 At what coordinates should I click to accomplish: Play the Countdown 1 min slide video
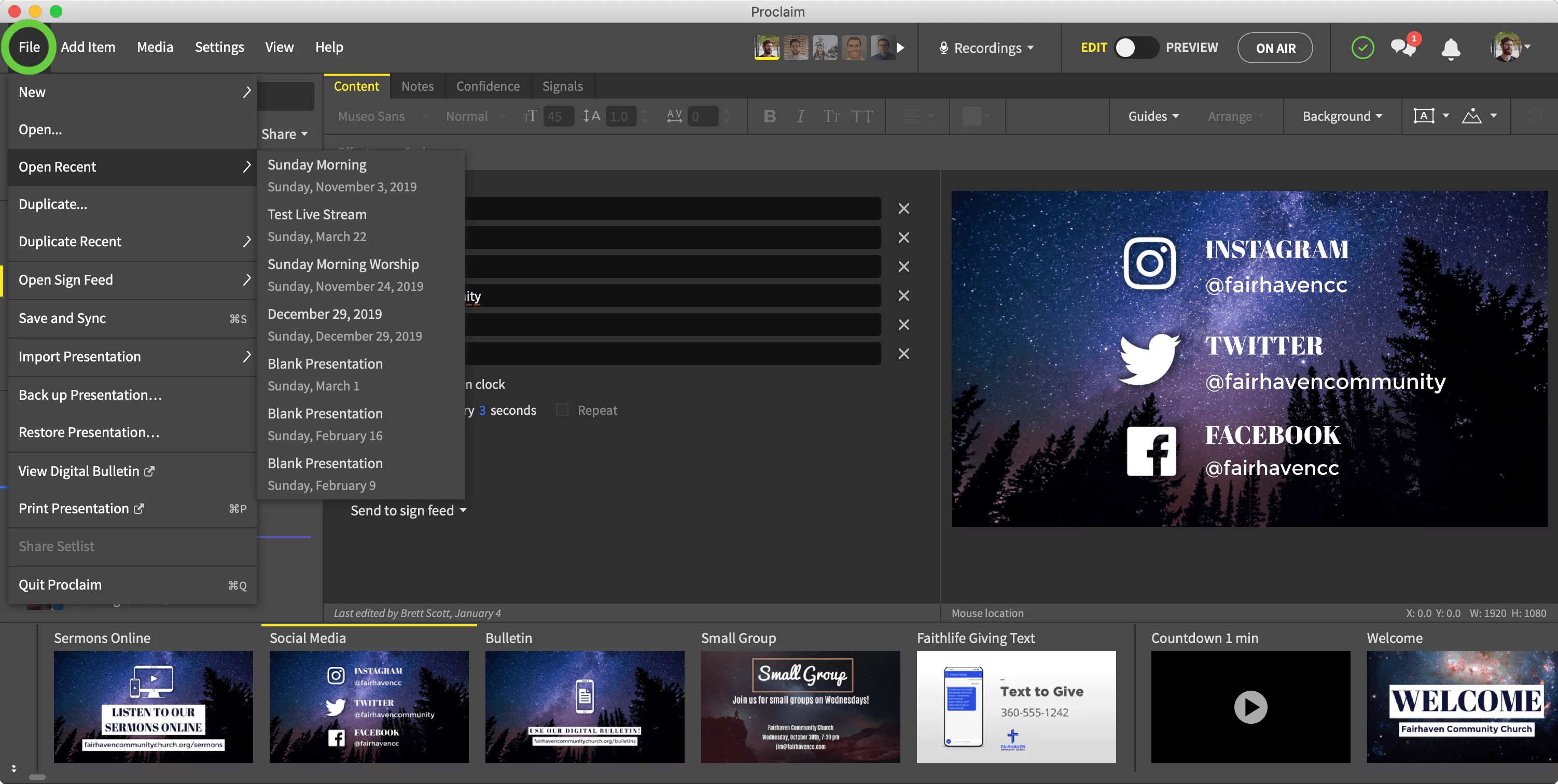[1250, 707]
